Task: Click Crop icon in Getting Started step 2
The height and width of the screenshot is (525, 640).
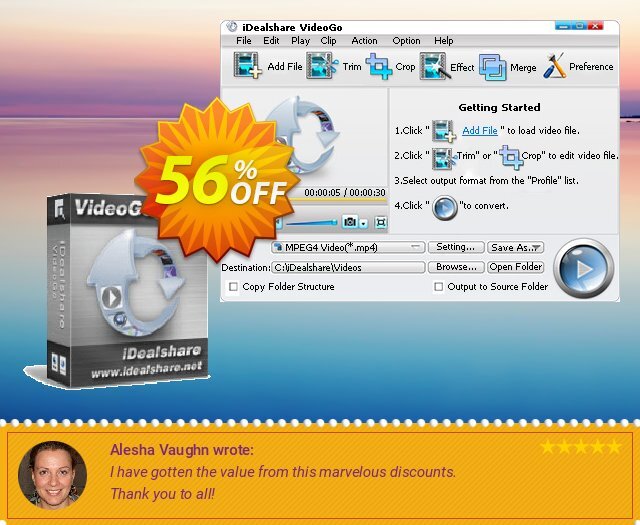Action: tap(511, 157)
